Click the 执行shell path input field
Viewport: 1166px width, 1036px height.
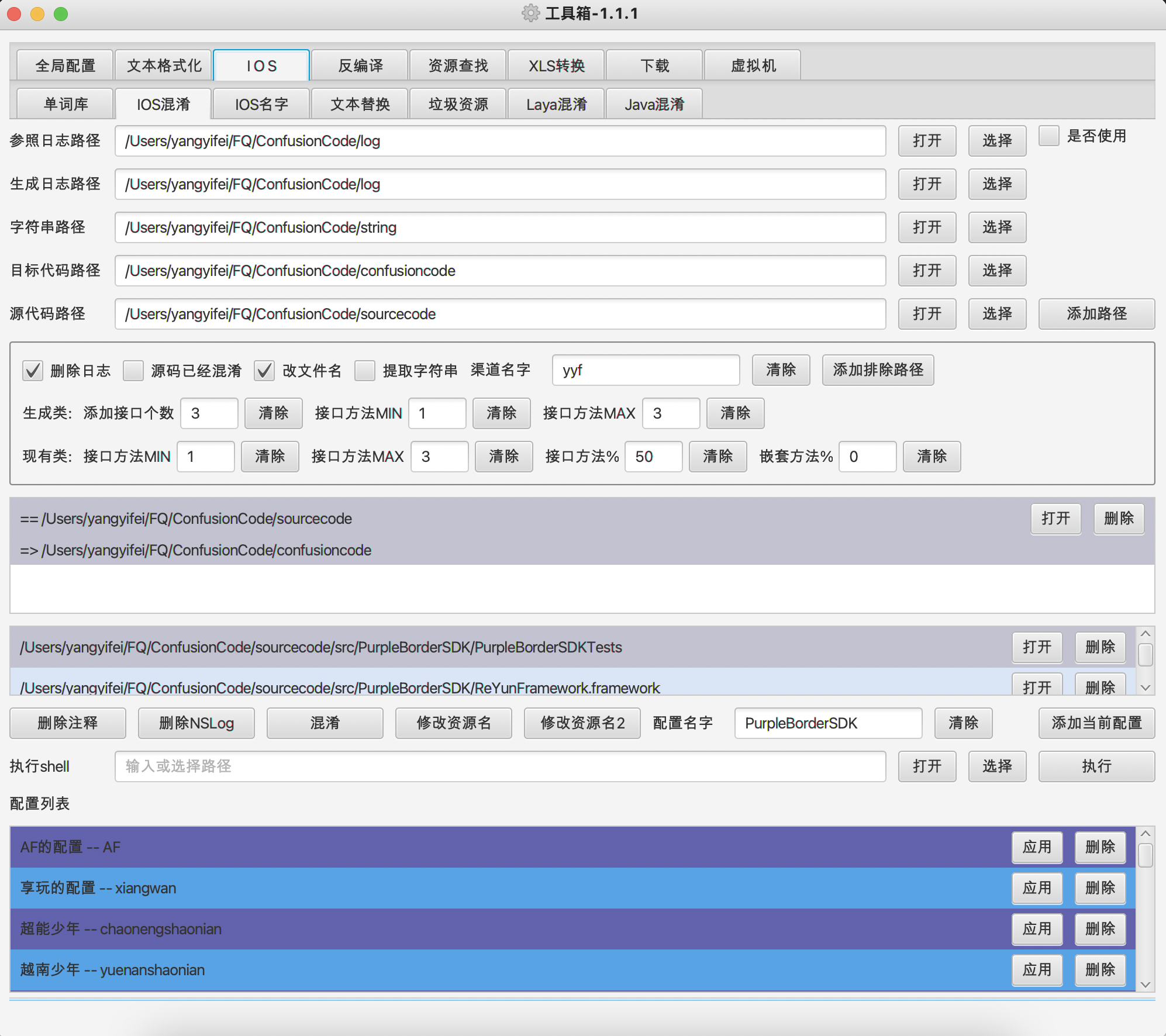coord(501,766)
